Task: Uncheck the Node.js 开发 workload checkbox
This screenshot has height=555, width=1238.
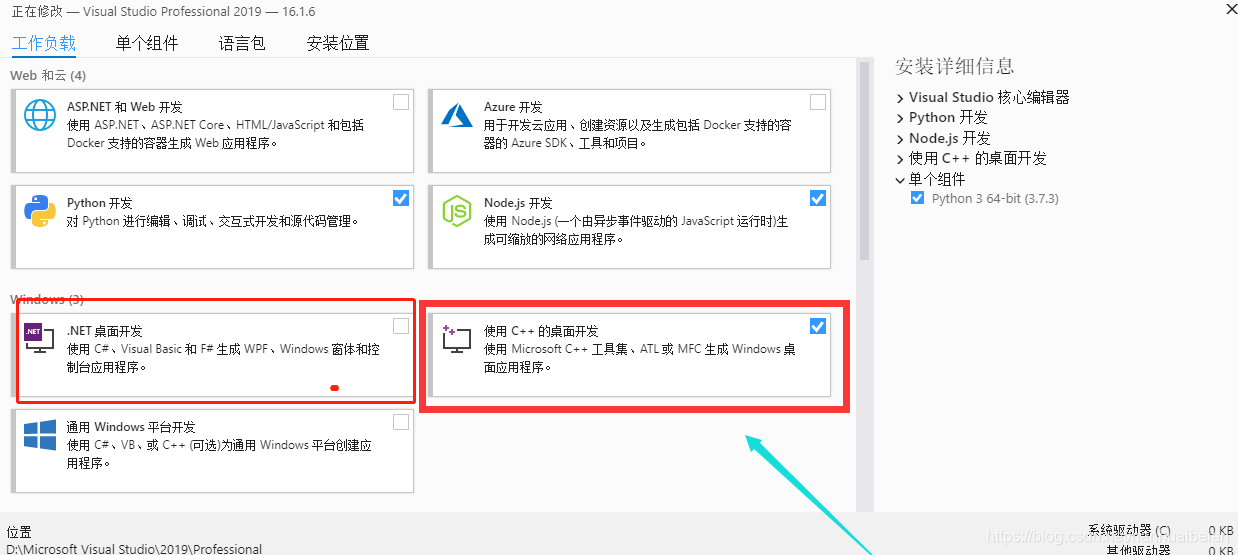Action: point(818,198)
